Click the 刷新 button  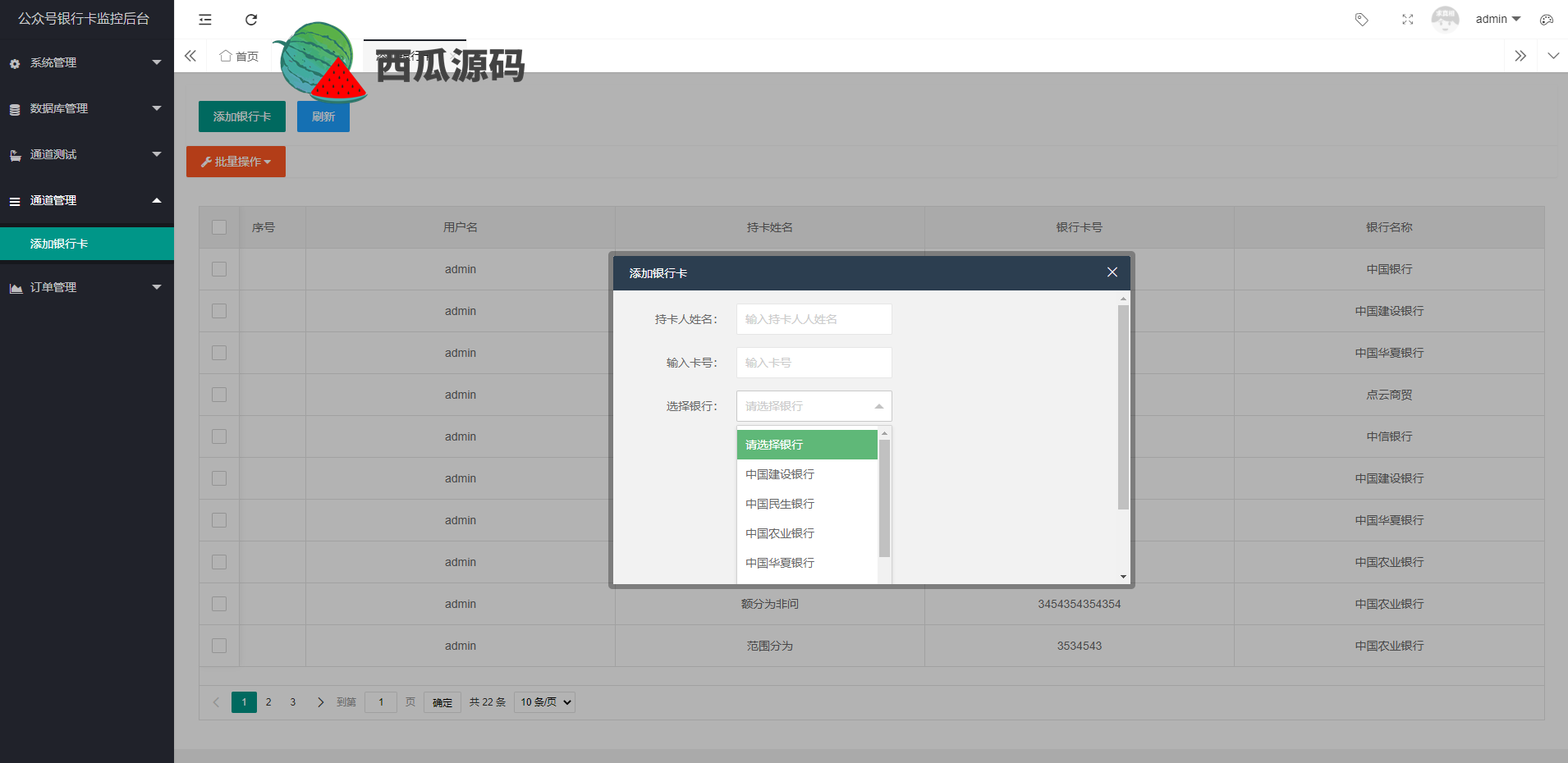pyautogui.click(x=323, y=117)
